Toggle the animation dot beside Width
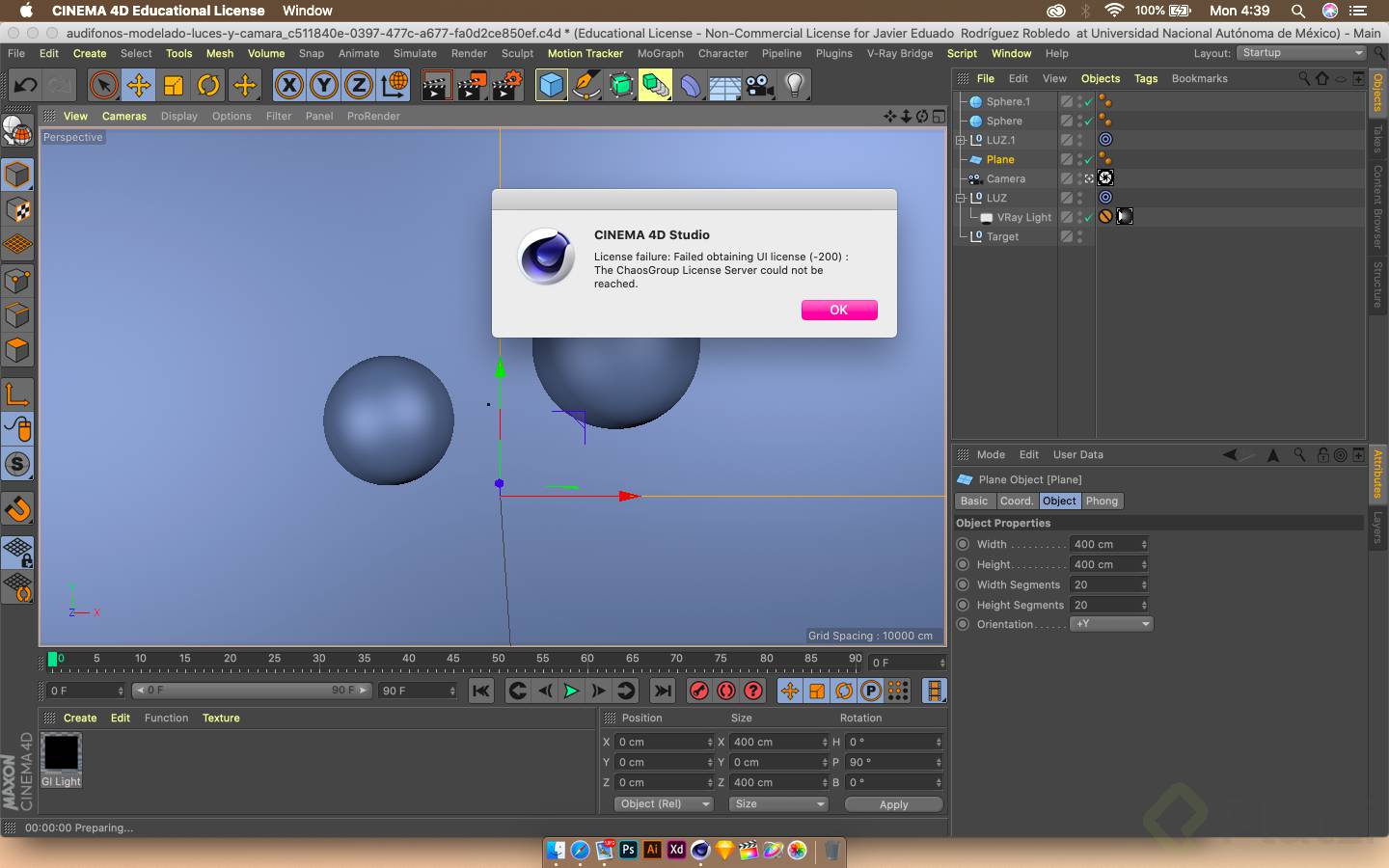 pyautogui.click(x=963, y=544)
